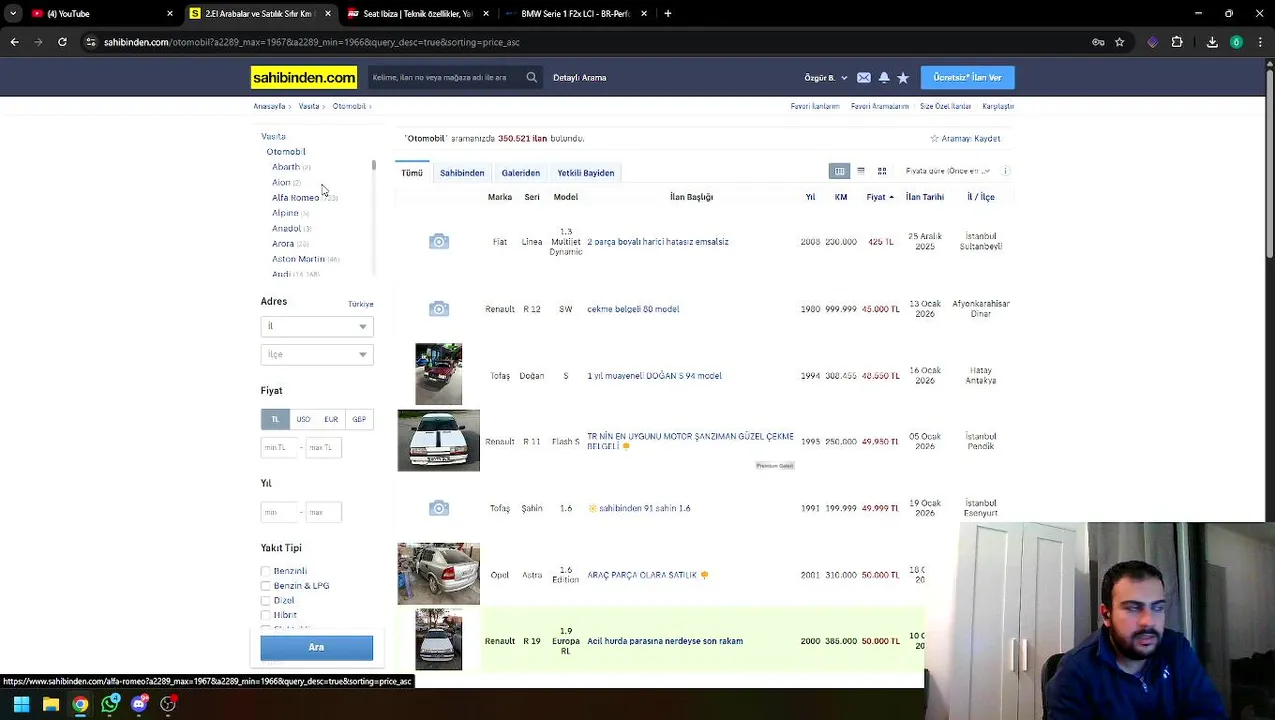Click Ücretsiz İlan Ver button
Image resolution: width=1275 pixels, height=720 pixels.
(x=967, y=78)
